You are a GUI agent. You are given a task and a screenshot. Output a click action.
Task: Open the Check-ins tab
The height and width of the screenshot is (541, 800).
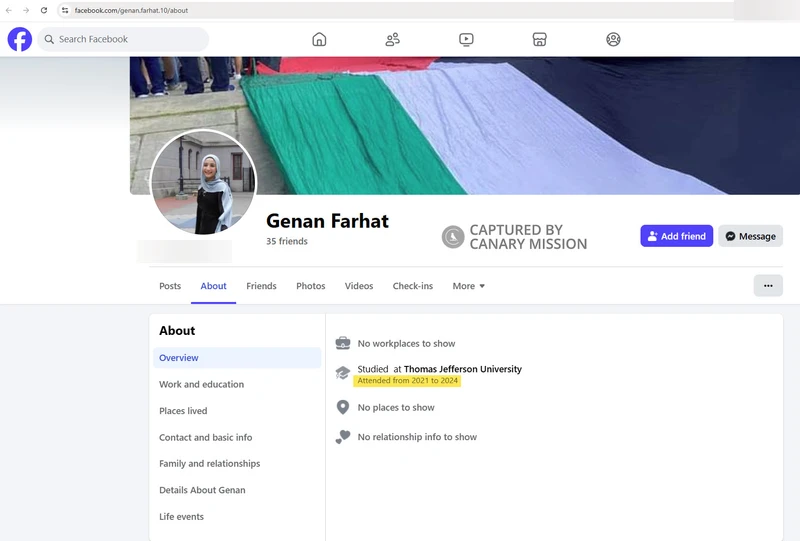(x=413, y=286)
